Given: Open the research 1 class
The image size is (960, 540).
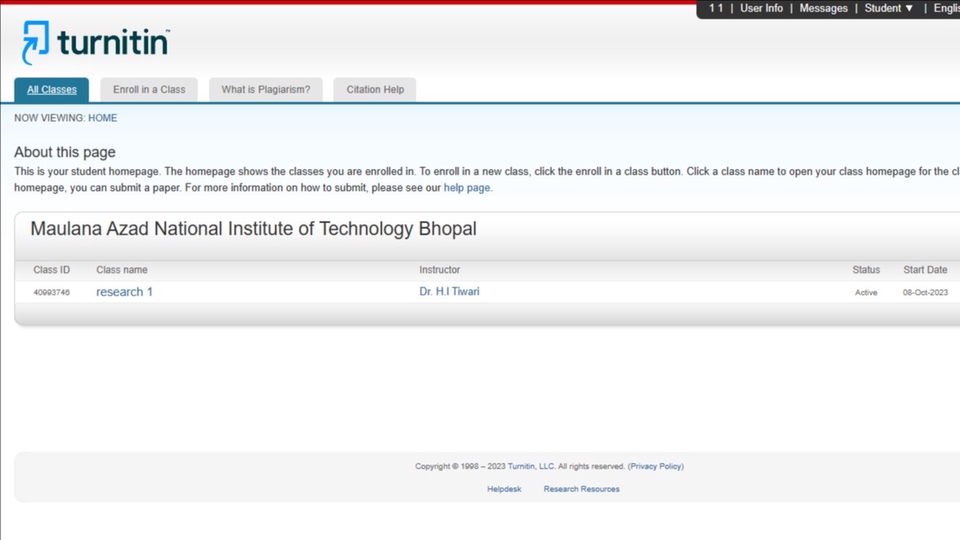Looking at the screenshot, I should tap(124, 292).
